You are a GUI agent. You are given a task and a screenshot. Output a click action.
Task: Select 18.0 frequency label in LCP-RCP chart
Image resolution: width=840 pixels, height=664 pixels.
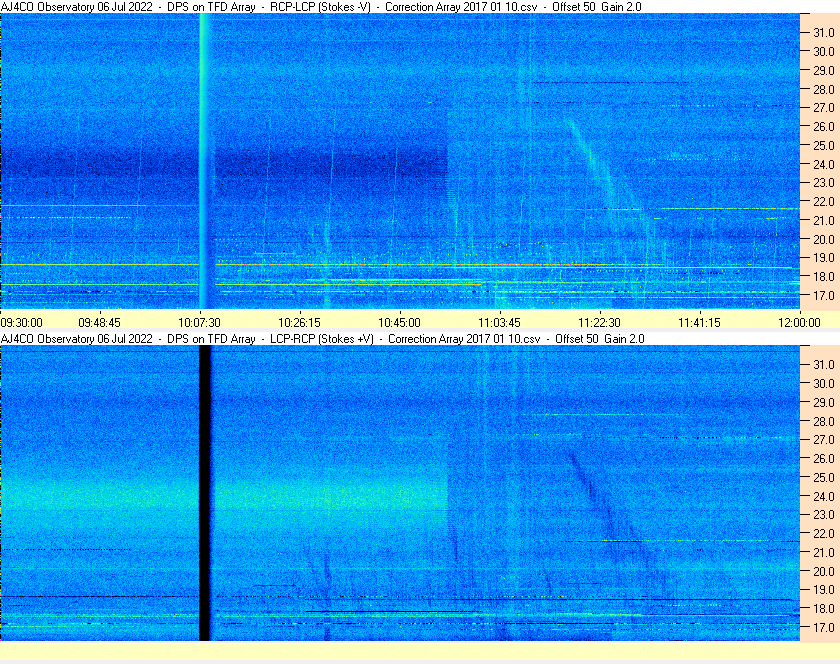point(824,608)
